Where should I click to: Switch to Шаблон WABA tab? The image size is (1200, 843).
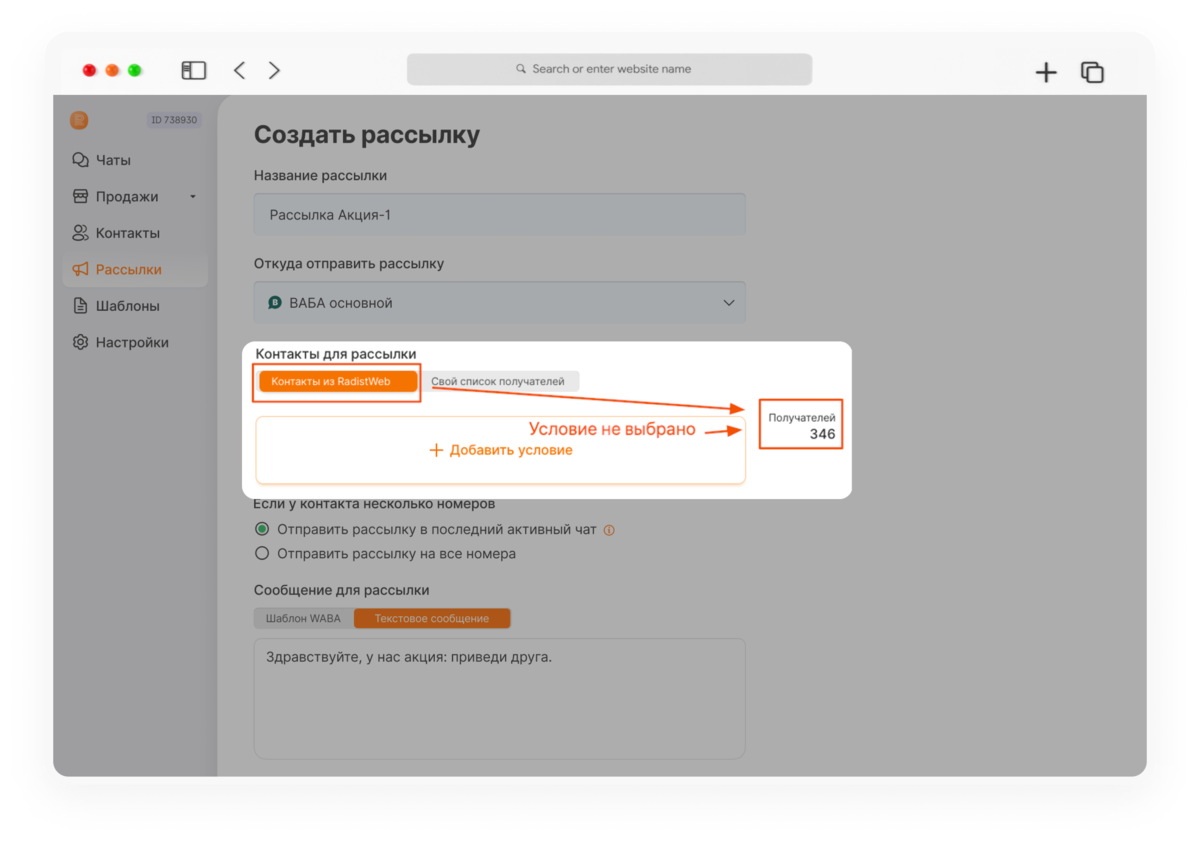tap(303, 619)
